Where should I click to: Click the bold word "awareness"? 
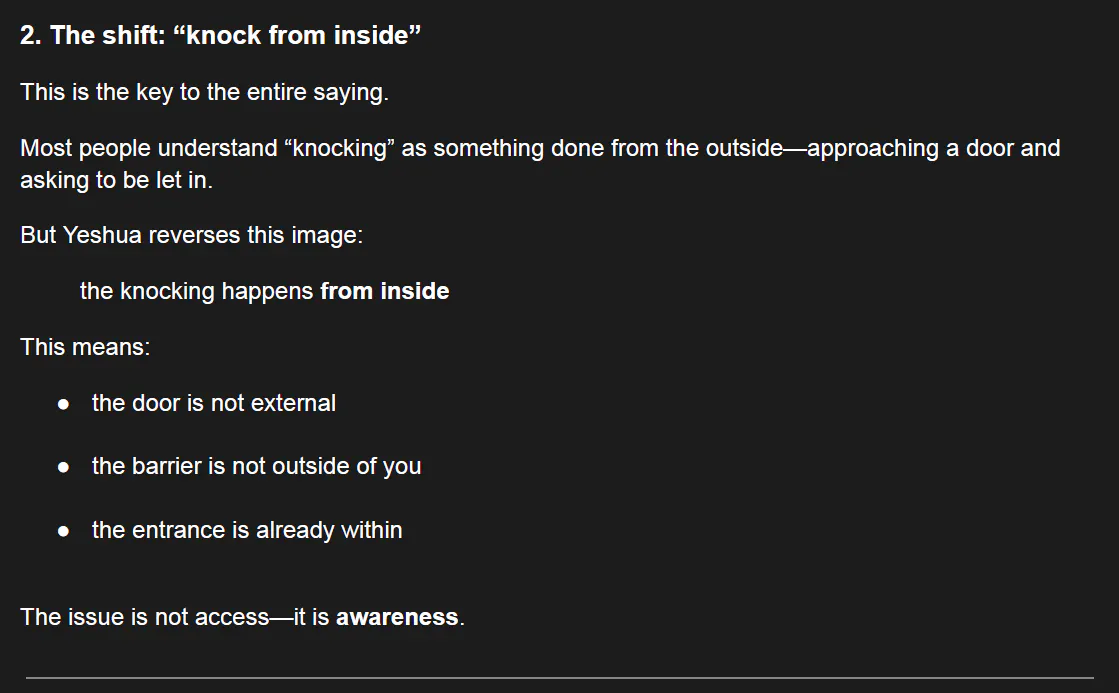click(x=397, y=617)
